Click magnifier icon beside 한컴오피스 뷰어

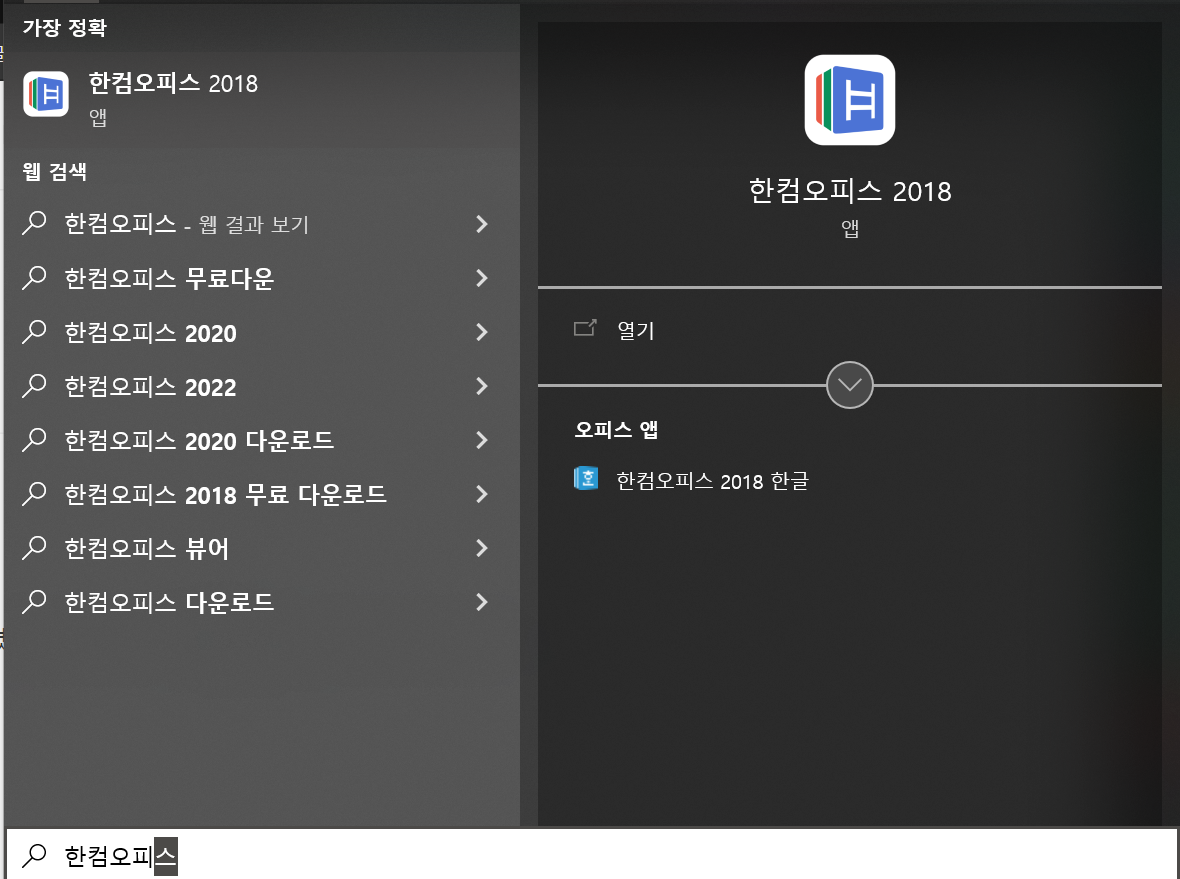point(35,548)
